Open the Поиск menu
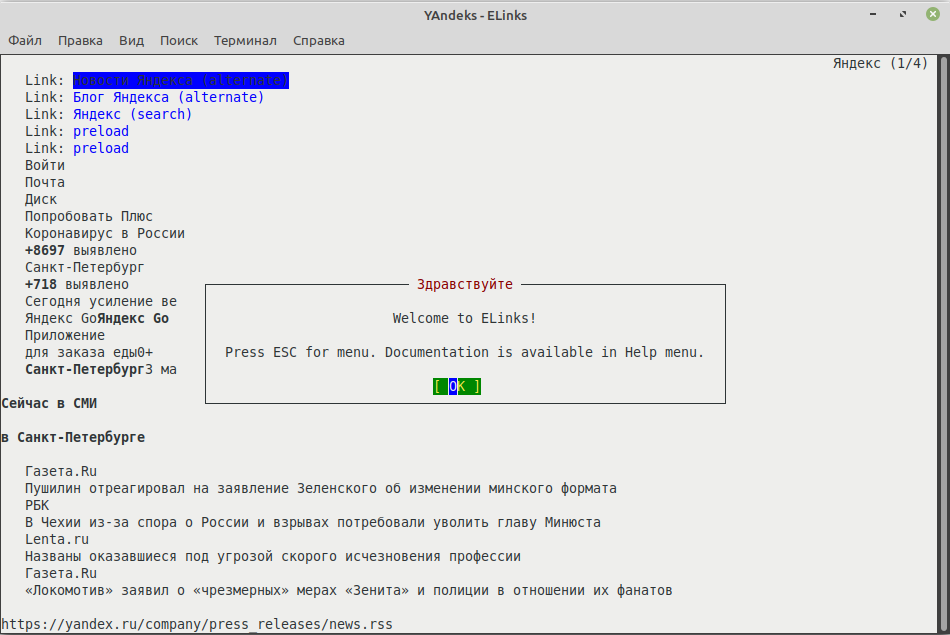This screenshot has height=635, width=950. 179,41
